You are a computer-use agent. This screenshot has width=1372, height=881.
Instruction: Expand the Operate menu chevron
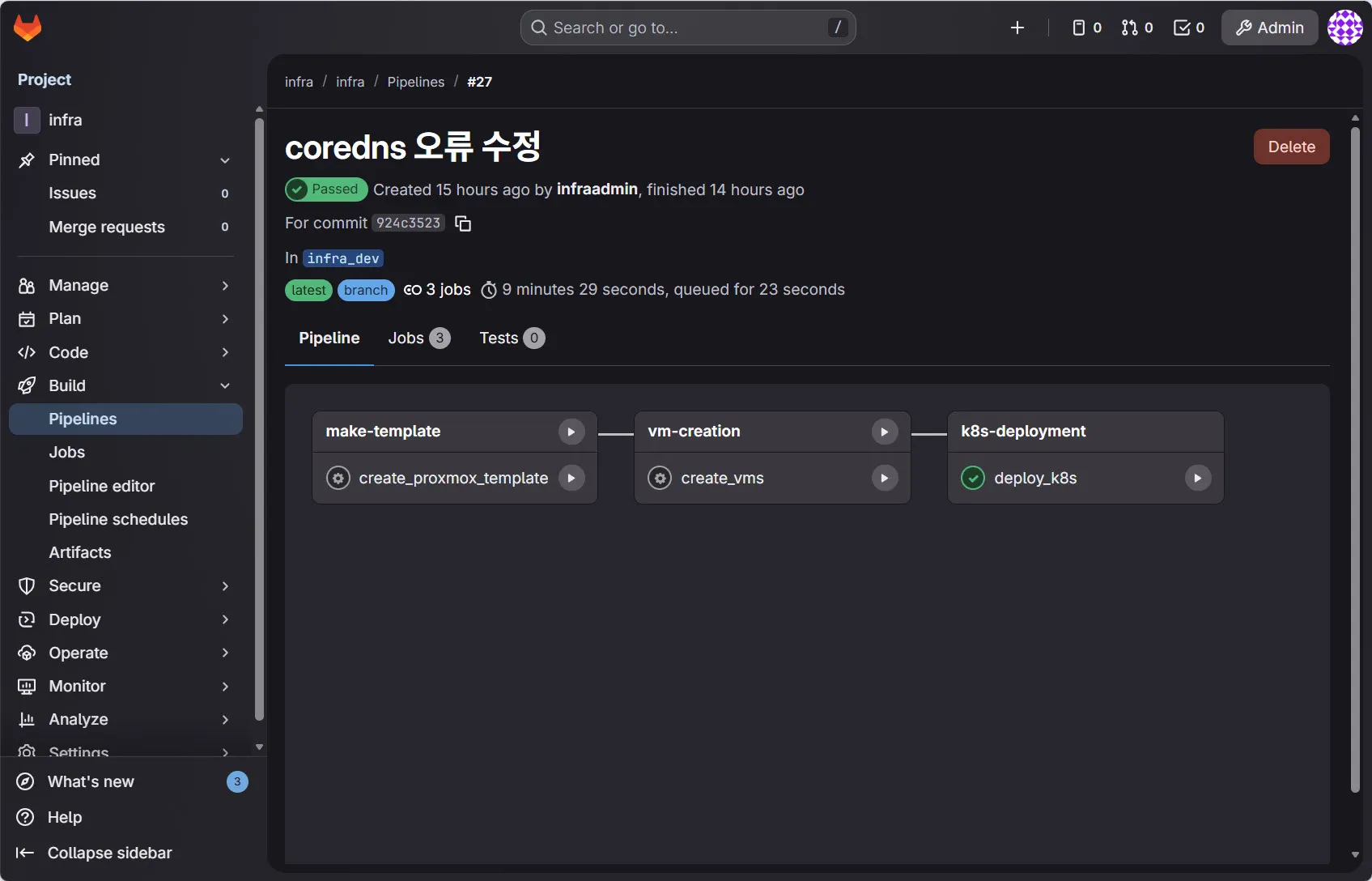(225, 653)
